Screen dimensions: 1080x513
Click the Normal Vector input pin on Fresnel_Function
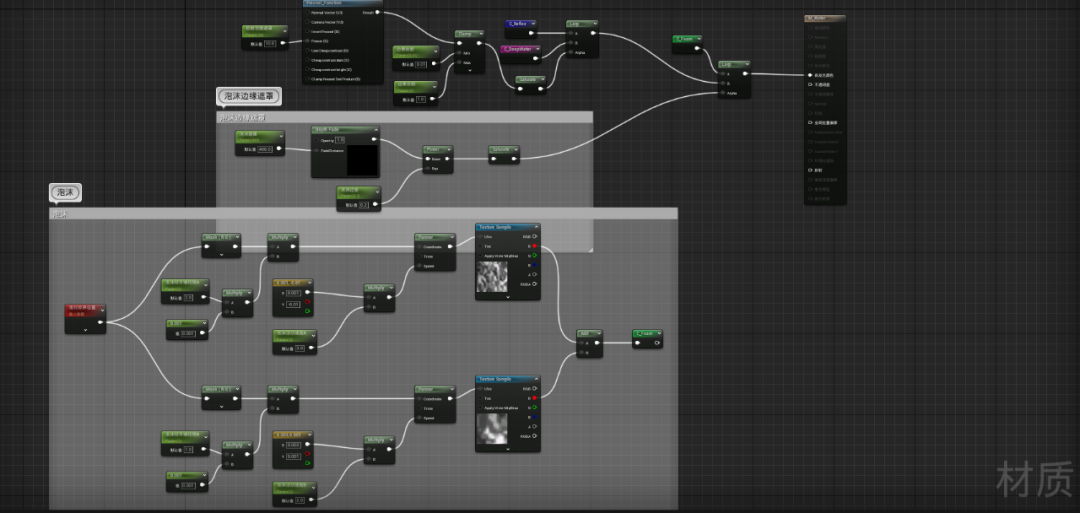308,12
